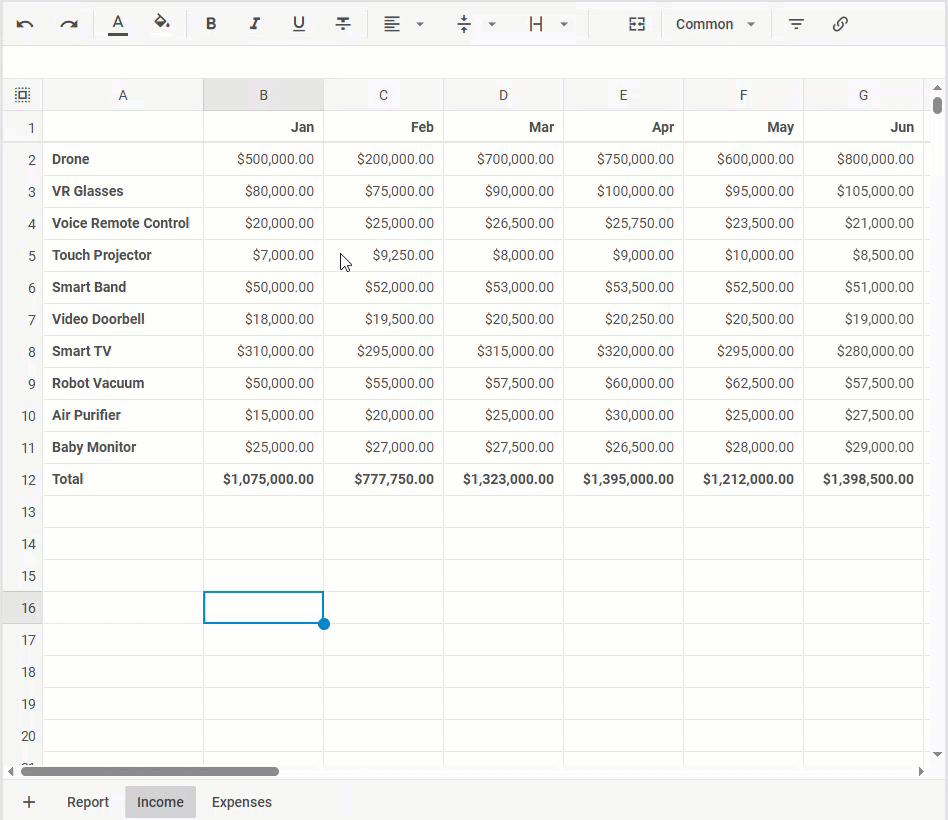Select the $777,750.00 total cell
948x820 pixels.
pyautogui.click(x=383, y=480)
